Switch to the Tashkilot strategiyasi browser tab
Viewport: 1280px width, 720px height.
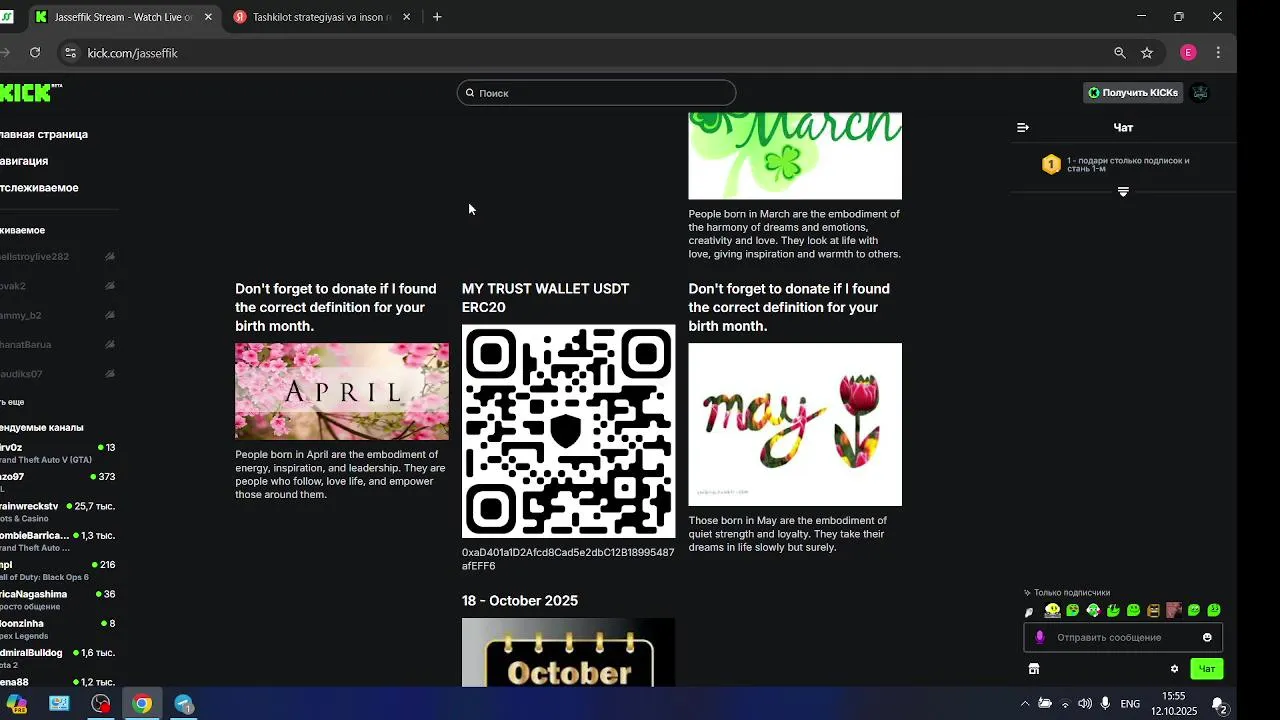[x=321, y=17]
